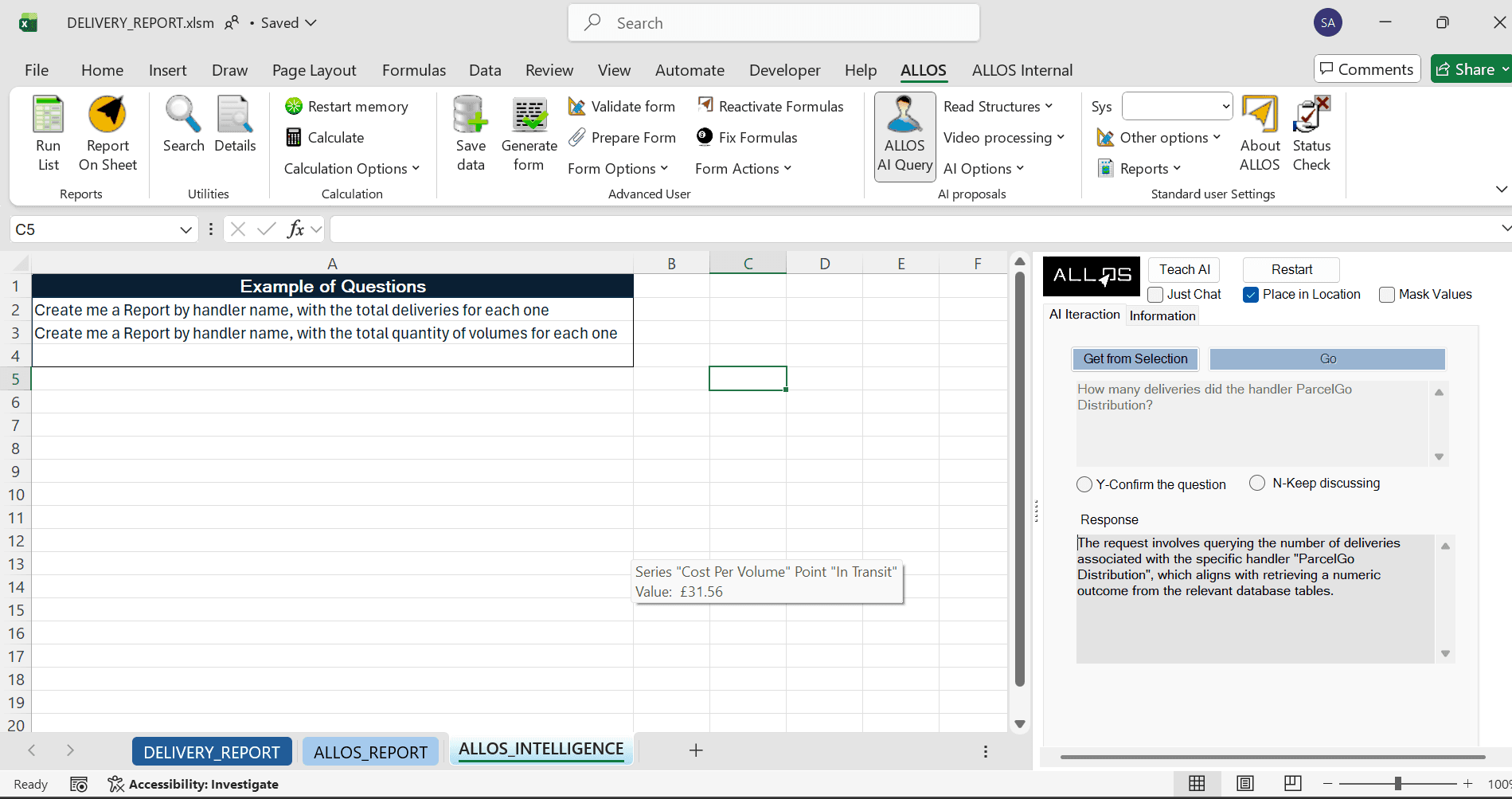Add a new sheet with plus icon

pyautogui.click(x=696, y=750)
